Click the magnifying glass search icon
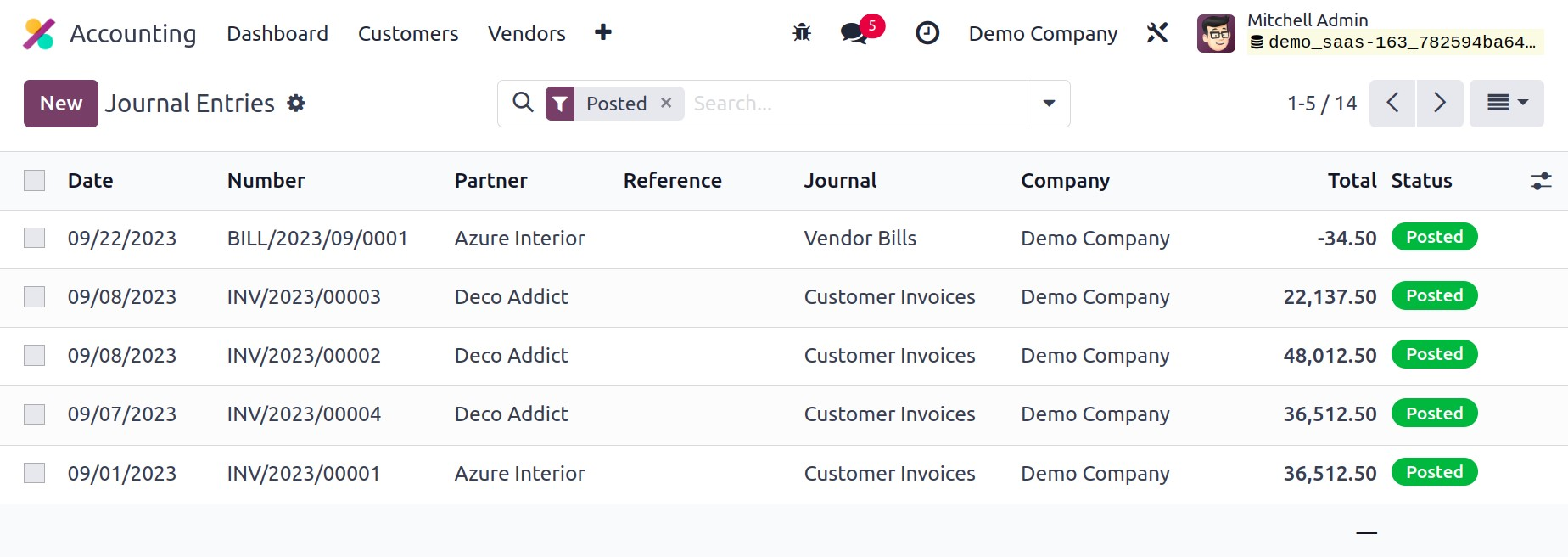 [x=524, y=103]
